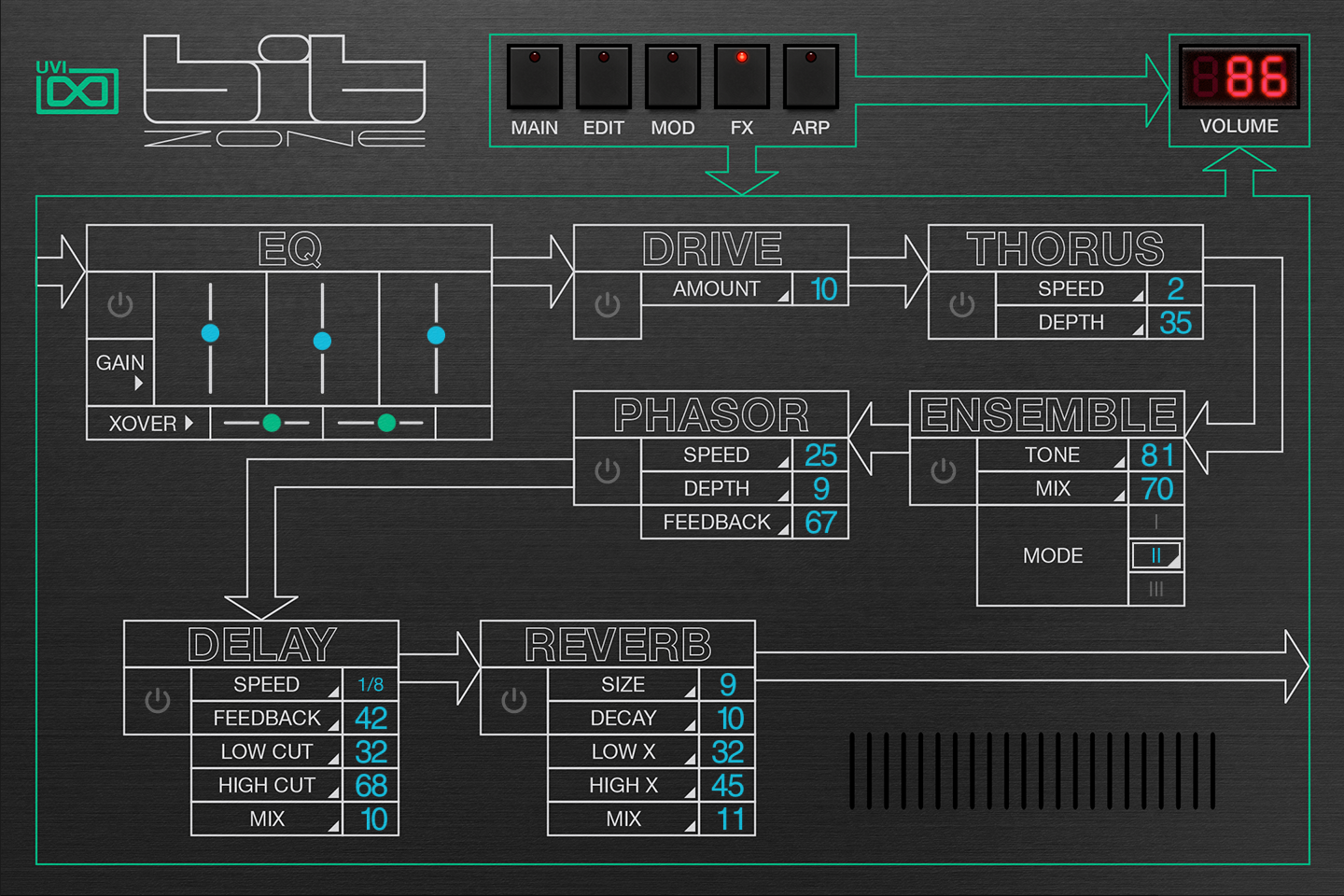Toggle the Delay power icon
The width and height of the screenshot is (1344, 896).
(158, 701)
